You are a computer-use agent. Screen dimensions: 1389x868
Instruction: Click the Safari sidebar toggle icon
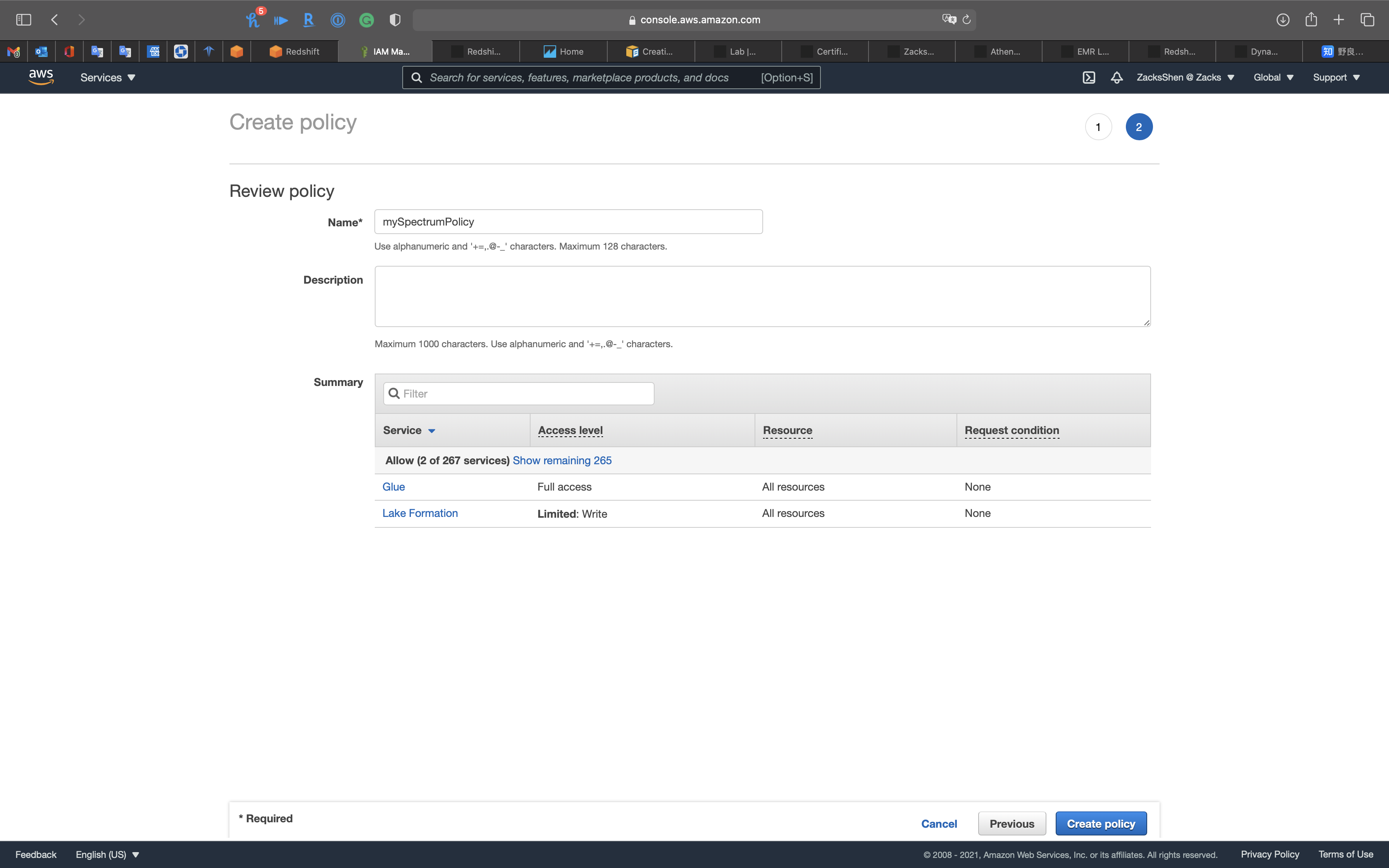pos(24,20)
